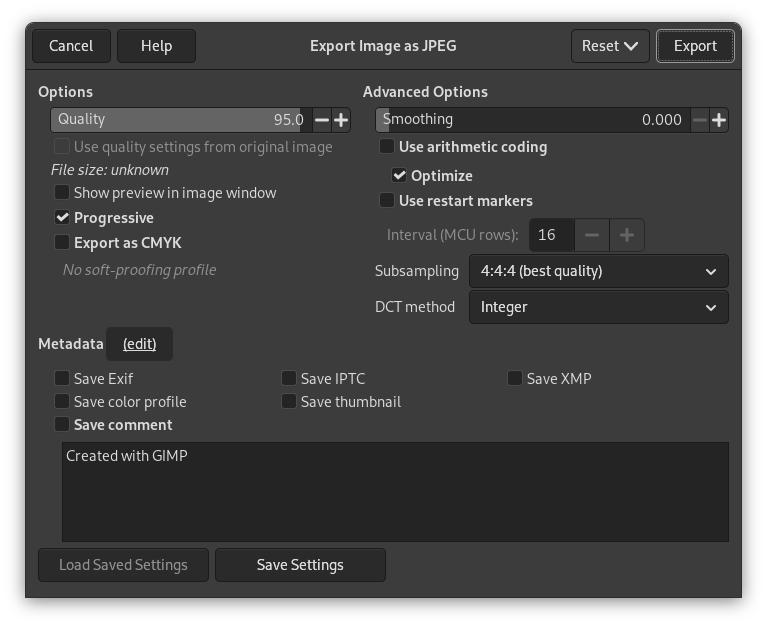Screen dimensions: 767x626
Task: Decrease Smoothing with the minus icon
Action: tap(699, 120)
